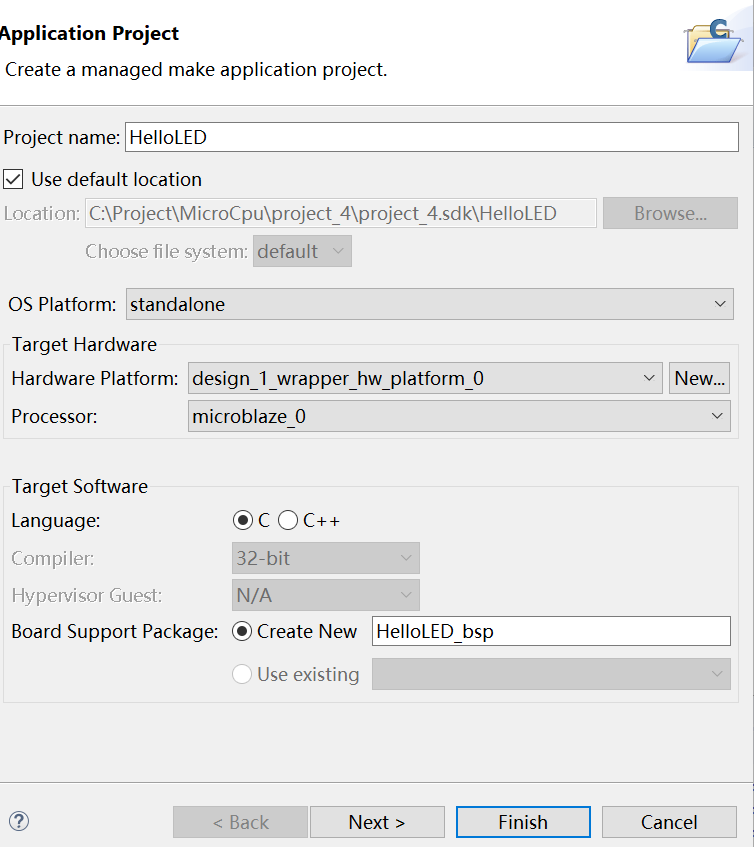Image resolution: width=754 pixels, height=847 pixels.
Task: Expand the Hardware Platform dropdown
Action: (x=425, y=378)
